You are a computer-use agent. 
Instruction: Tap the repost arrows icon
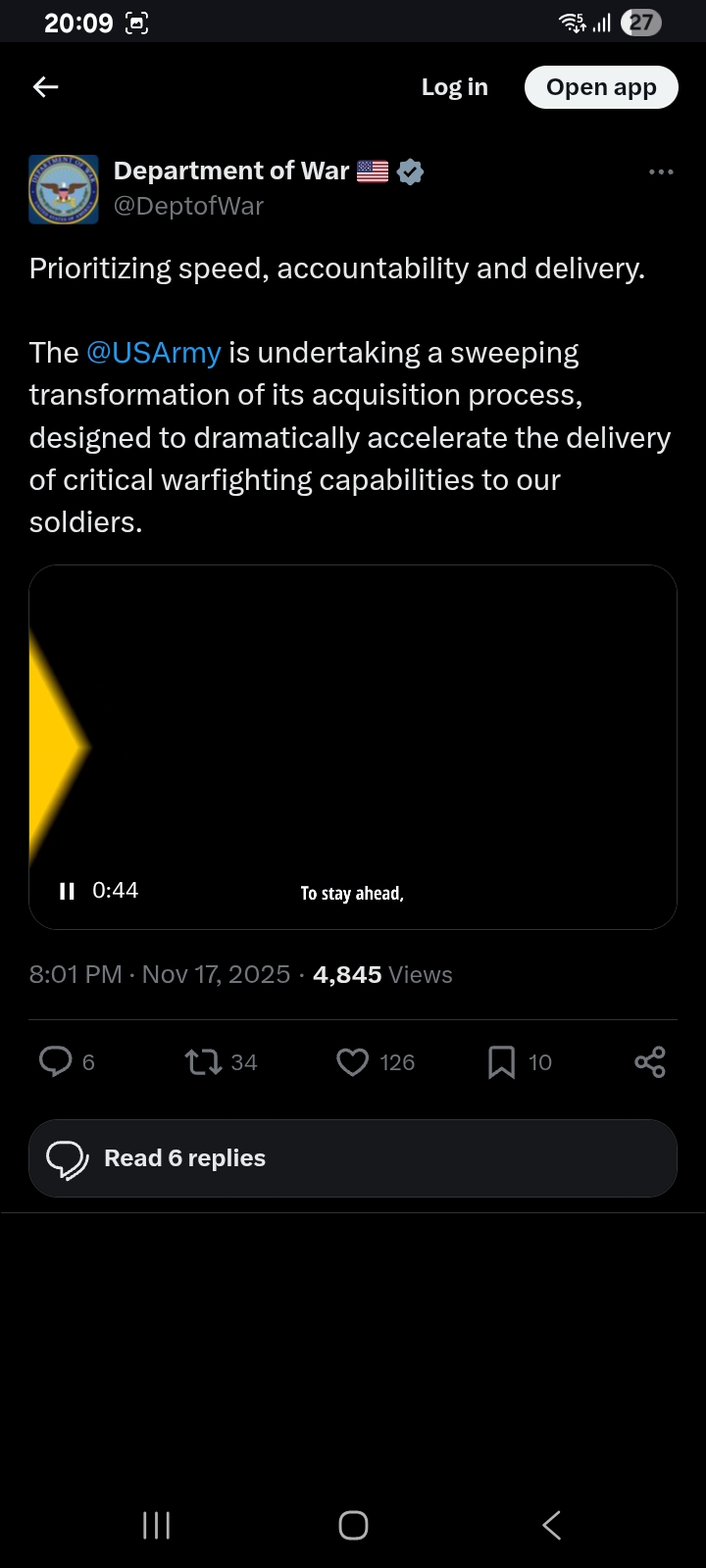point(204,1061)
